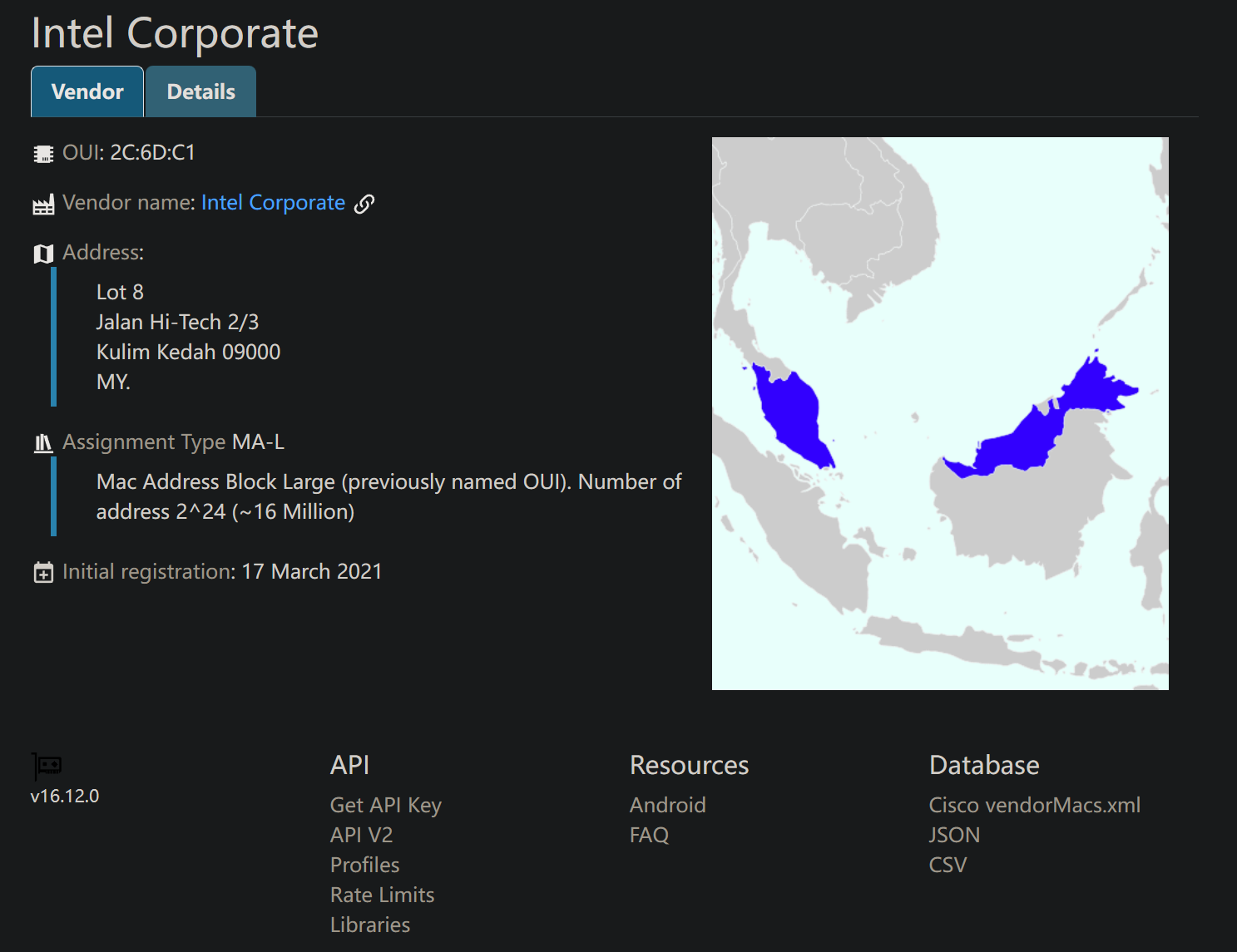The height and width of the screenshot is (952, 1237).
Task: Click the version text v16.12.0
Action: pyautogui.click(x=65, y=796)
